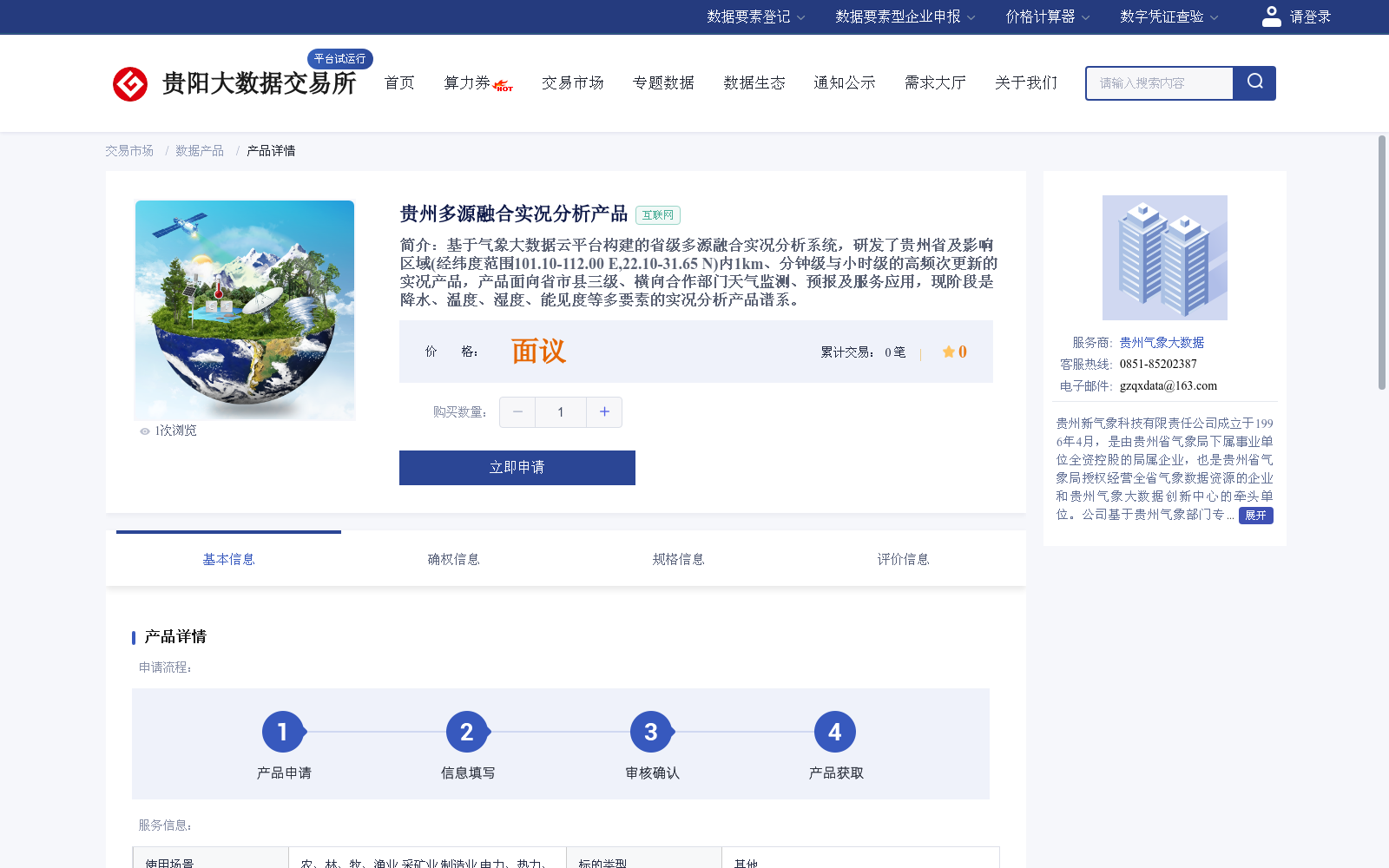
Task: Click the 使用场景 table cell
Action: point(211,858)
